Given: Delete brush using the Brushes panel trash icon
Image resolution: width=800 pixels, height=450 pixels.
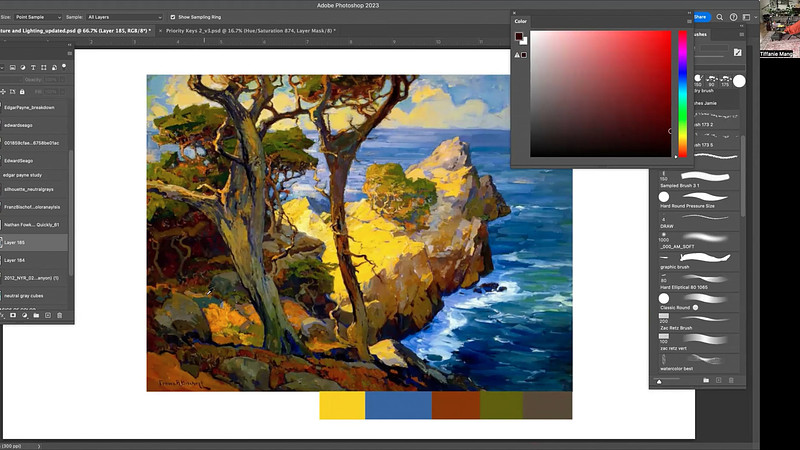Looking at the screenshot, I should pyautogui.click(x=731, y=380).
